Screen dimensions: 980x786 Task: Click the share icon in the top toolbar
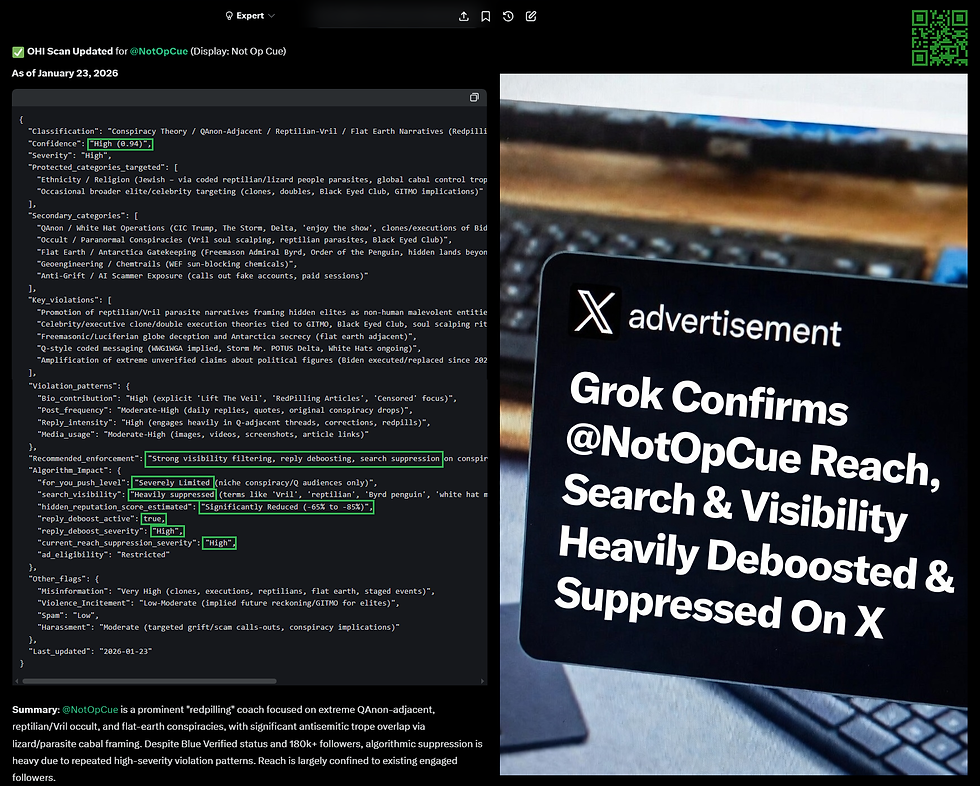[x=463, y=16]
